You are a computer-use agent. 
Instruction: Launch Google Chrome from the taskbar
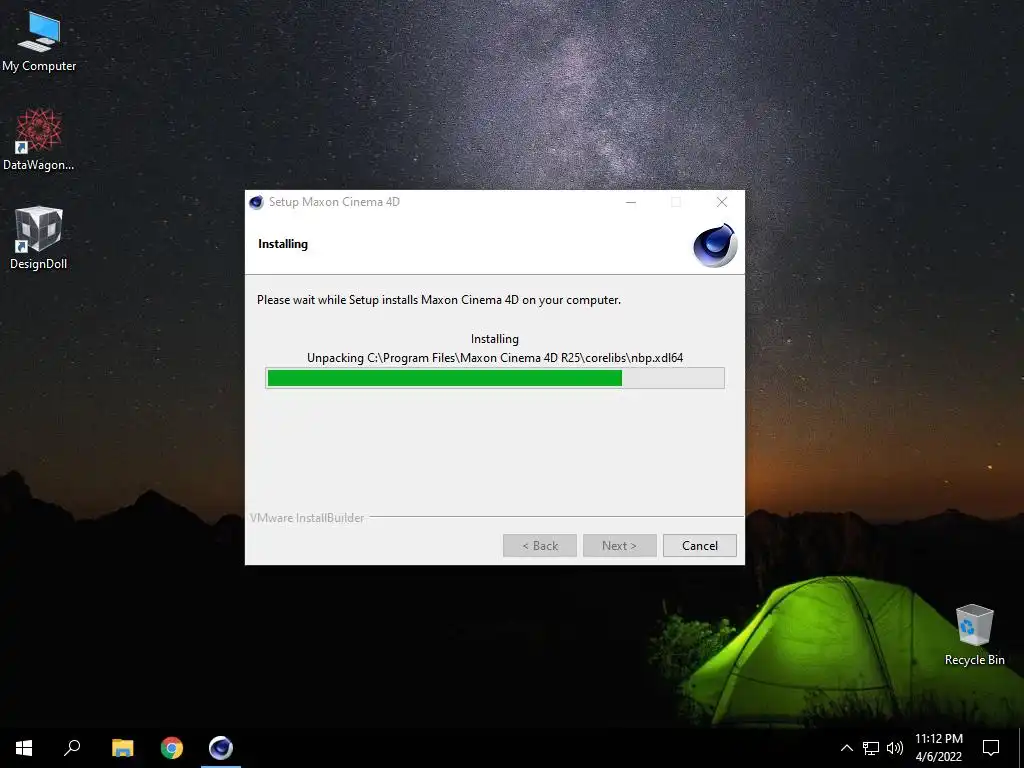172,748
